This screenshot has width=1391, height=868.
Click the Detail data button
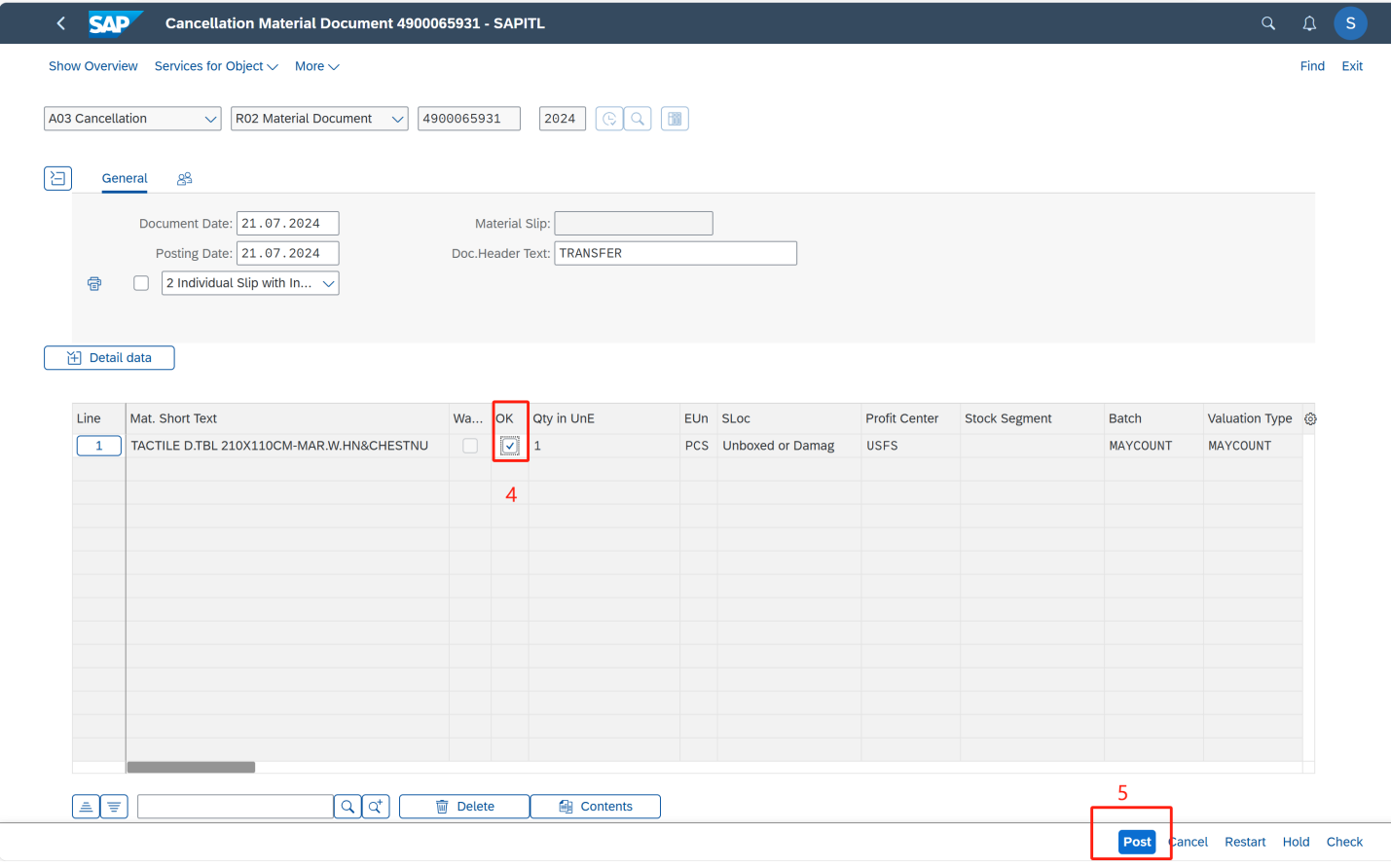pyautogui.click(x=109, y=358)
